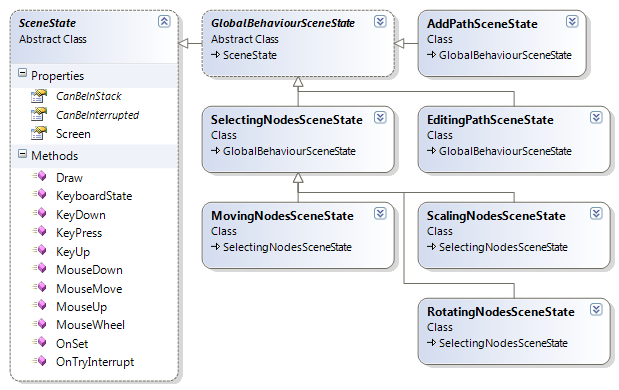The width and height of the screenshot is (619, 390).
Task: Click the CanBeInterrupted property icon
Action: pos(39,114)
